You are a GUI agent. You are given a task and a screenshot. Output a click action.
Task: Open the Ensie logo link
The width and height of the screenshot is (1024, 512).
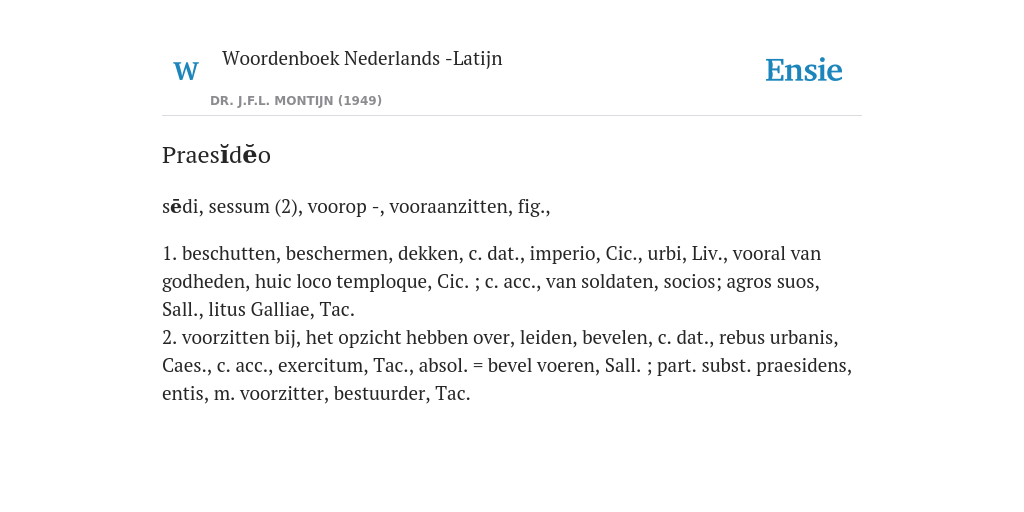(x=803, y=71)
